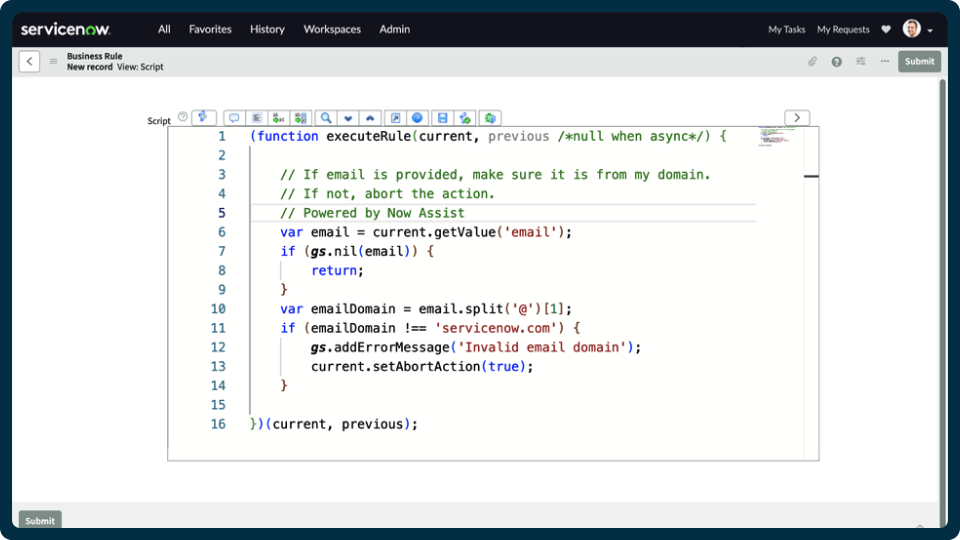Viewport: 960px width, 540px height.
Task: Click the syntax check icon with green check
Action: [x=465, y=118]
